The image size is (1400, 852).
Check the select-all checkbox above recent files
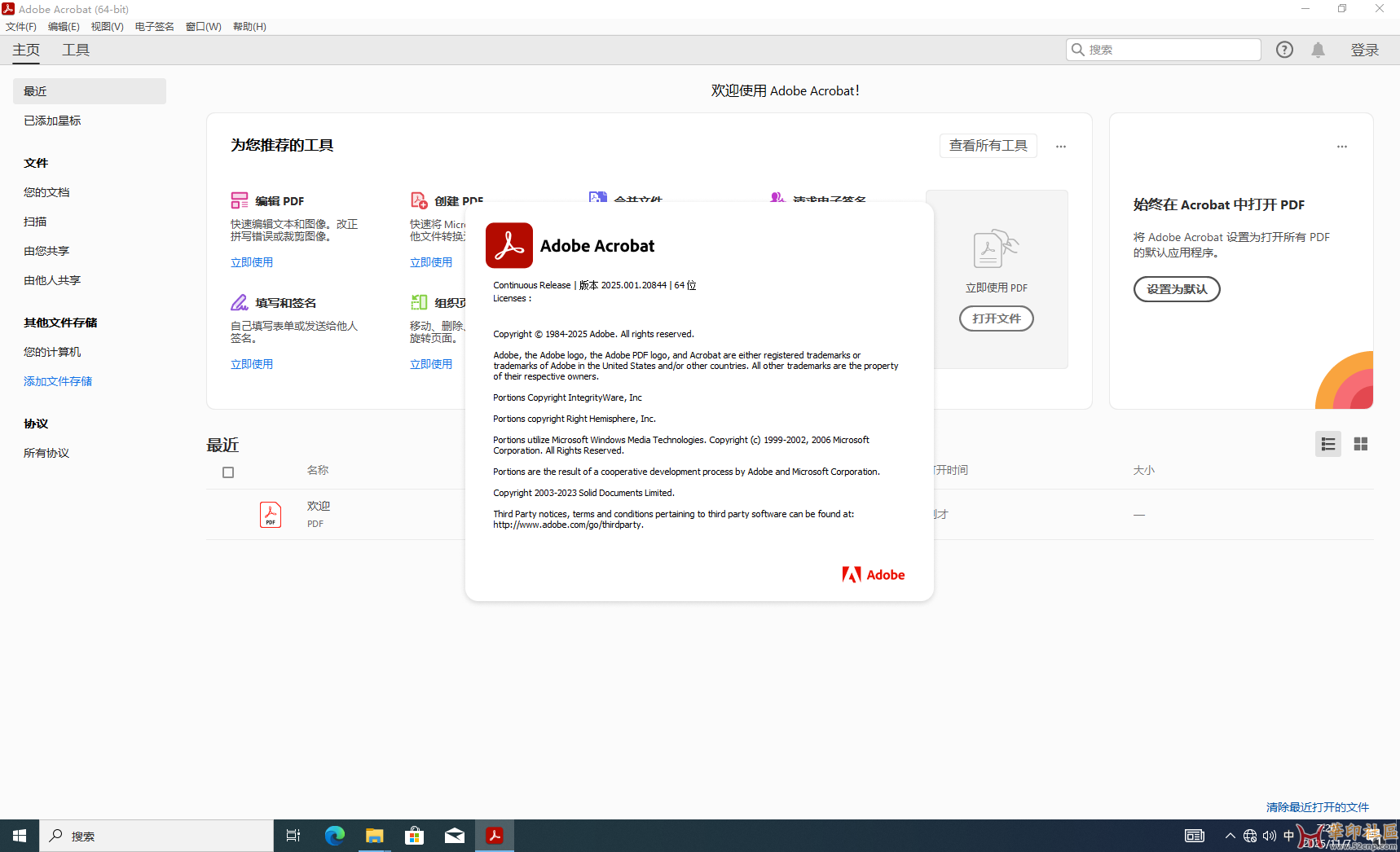228,472
